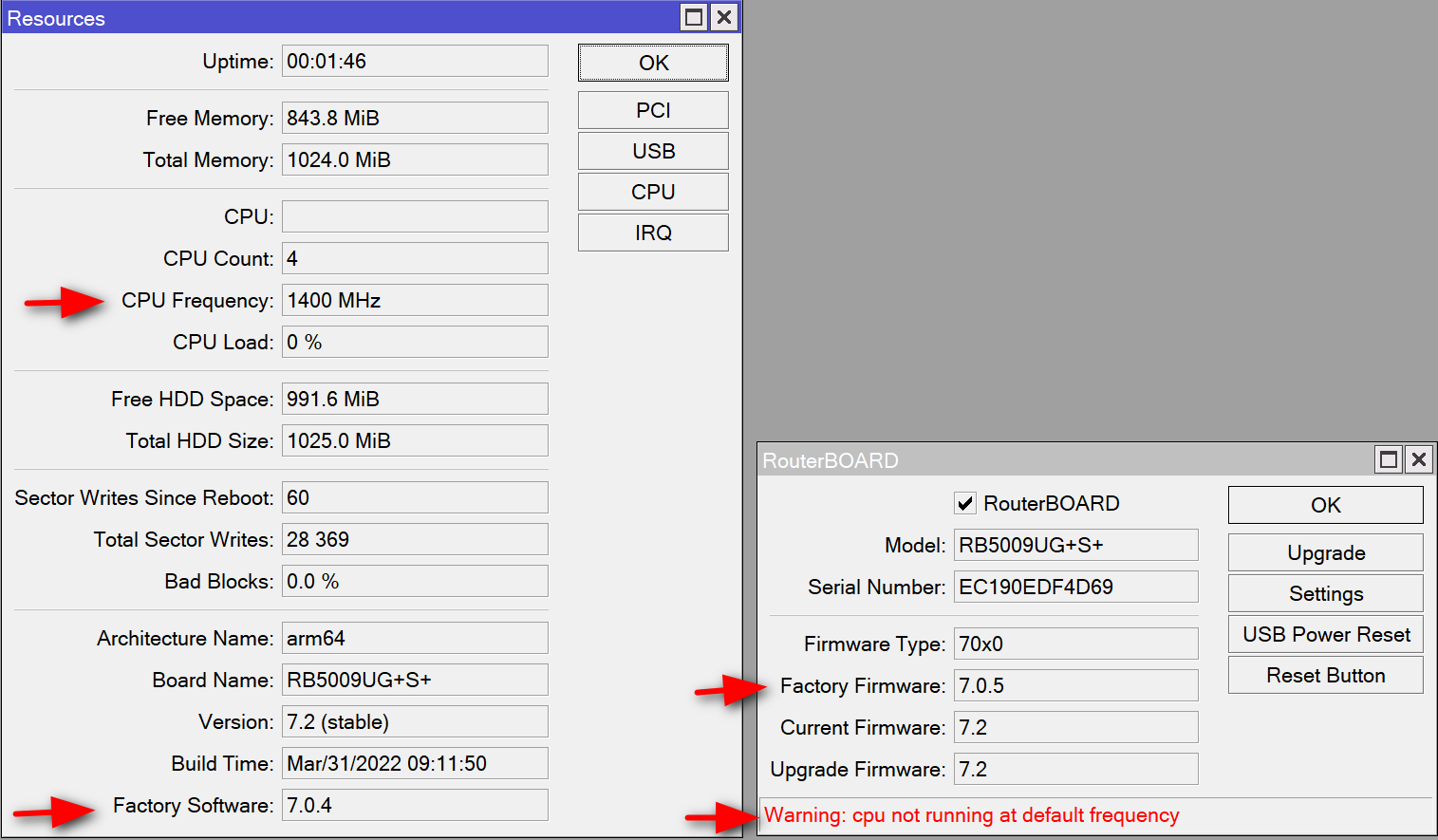Click the "Uptime:" label
Image resolution: width=1438 pixels, height=840 pixels.
pos(238,61)
